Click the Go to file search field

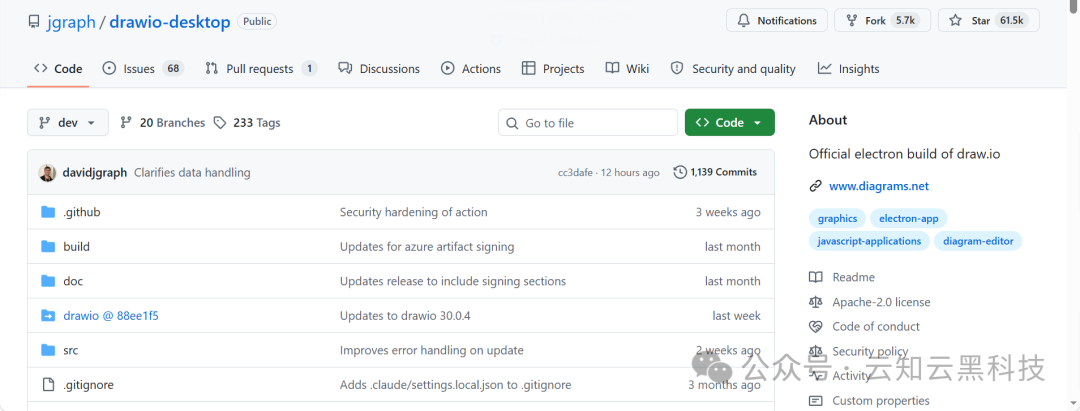[588, 123]
